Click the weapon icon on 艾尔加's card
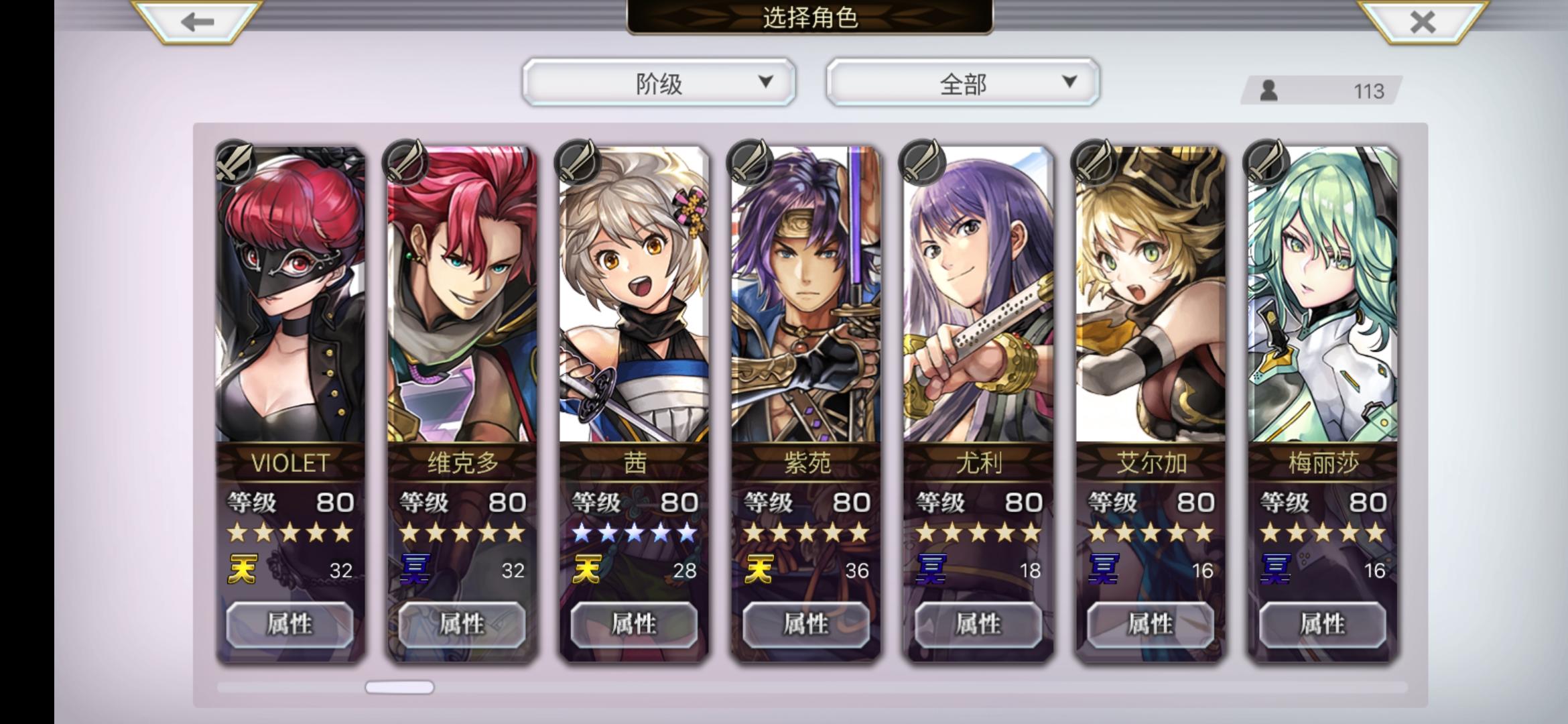Image resolution: width=1568 pixels, height=724 pixels. click(1094, 162)
